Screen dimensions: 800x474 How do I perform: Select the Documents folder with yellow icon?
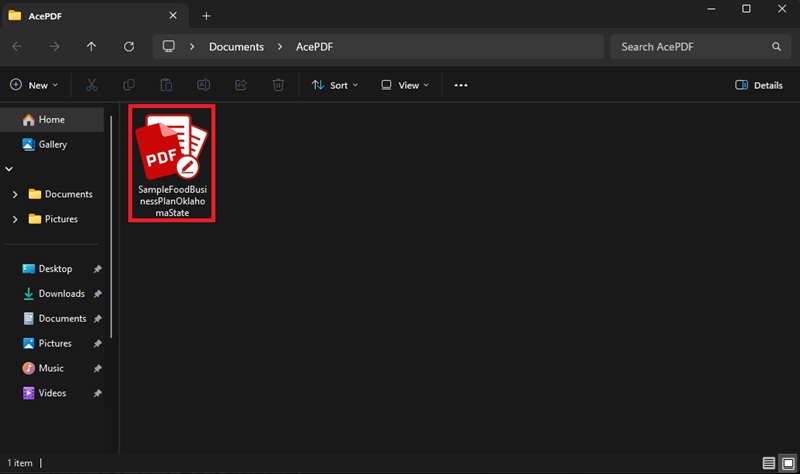61,194
